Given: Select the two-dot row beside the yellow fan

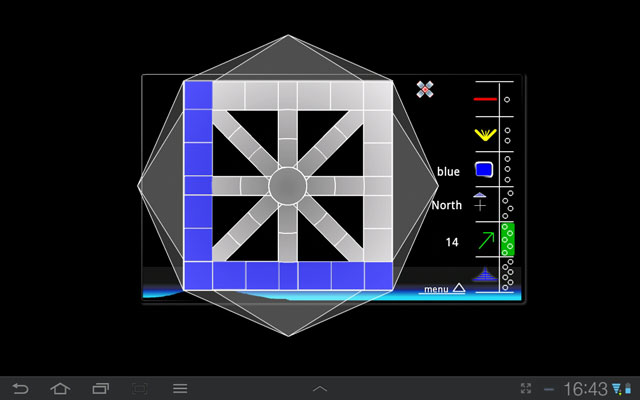Looking at the screenshot, I should (507, 135).
